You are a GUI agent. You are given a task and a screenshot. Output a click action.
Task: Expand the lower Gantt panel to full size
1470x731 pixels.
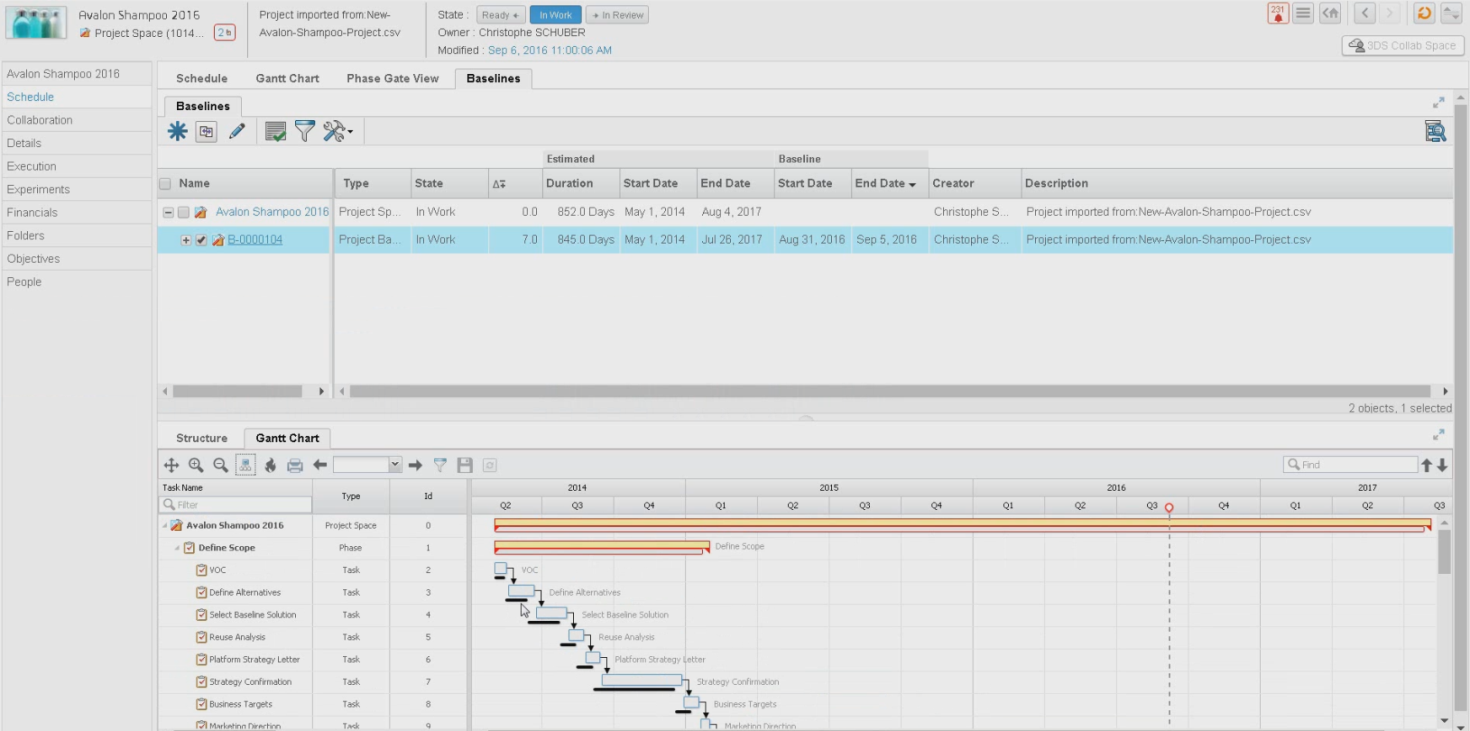coord(1439,435)
